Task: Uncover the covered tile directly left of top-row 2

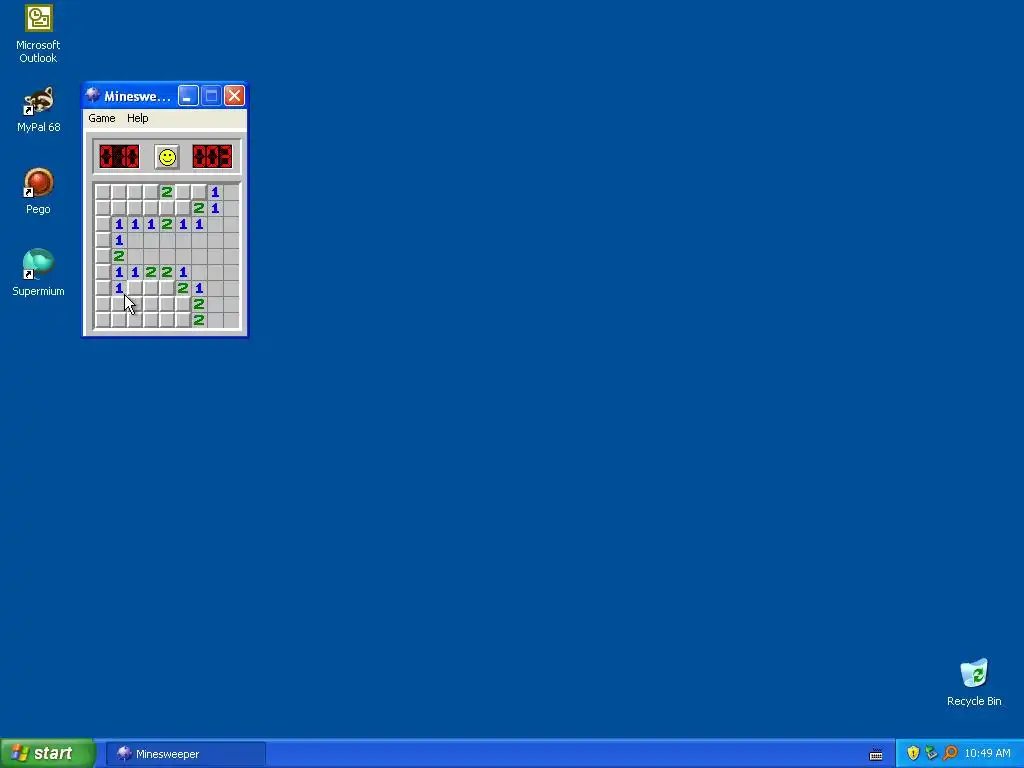Action: (x=151, y=192)
